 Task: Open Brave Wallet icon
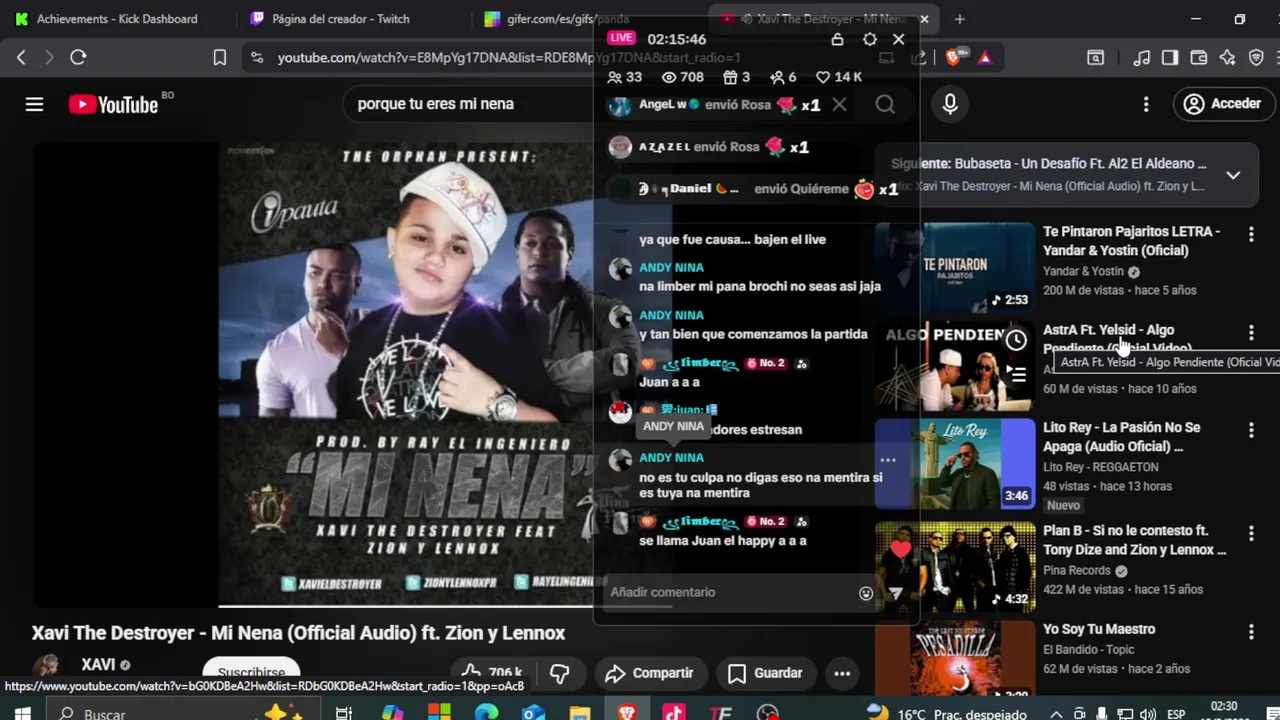[x=1198, y=58]
